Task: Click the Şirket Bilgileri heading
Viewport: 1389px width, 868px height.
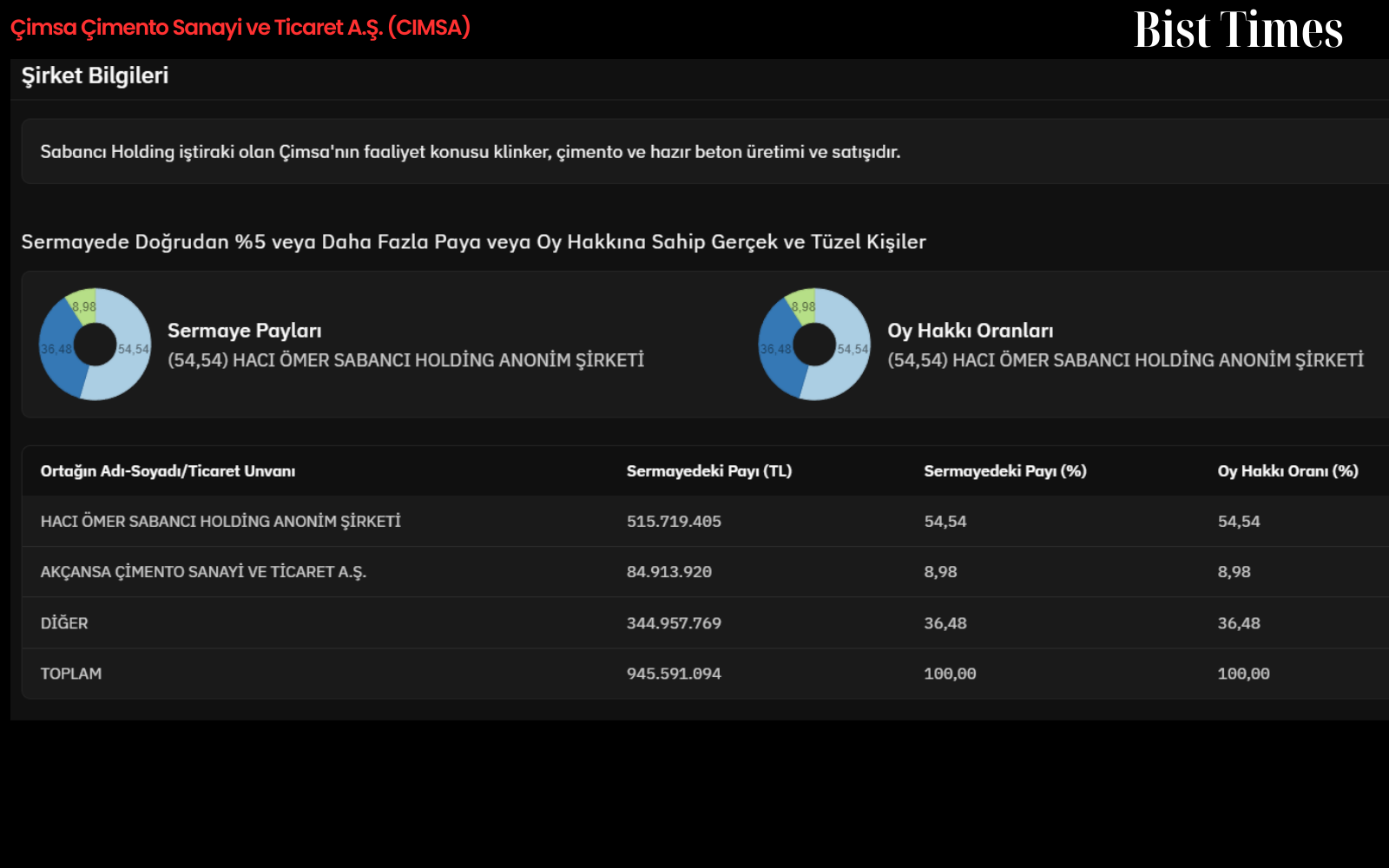Action: coord(95,76)
